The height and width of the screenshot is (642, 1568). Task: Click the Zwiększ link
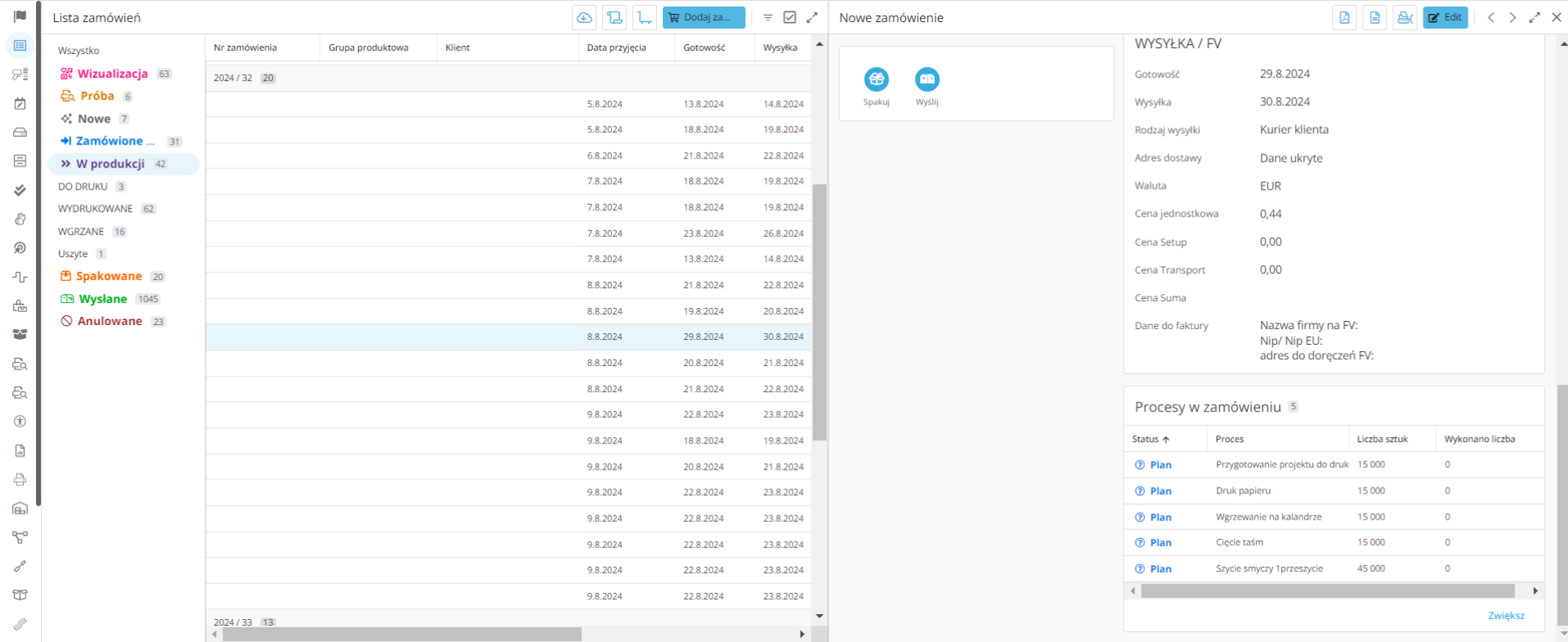tap(1506, 616)
